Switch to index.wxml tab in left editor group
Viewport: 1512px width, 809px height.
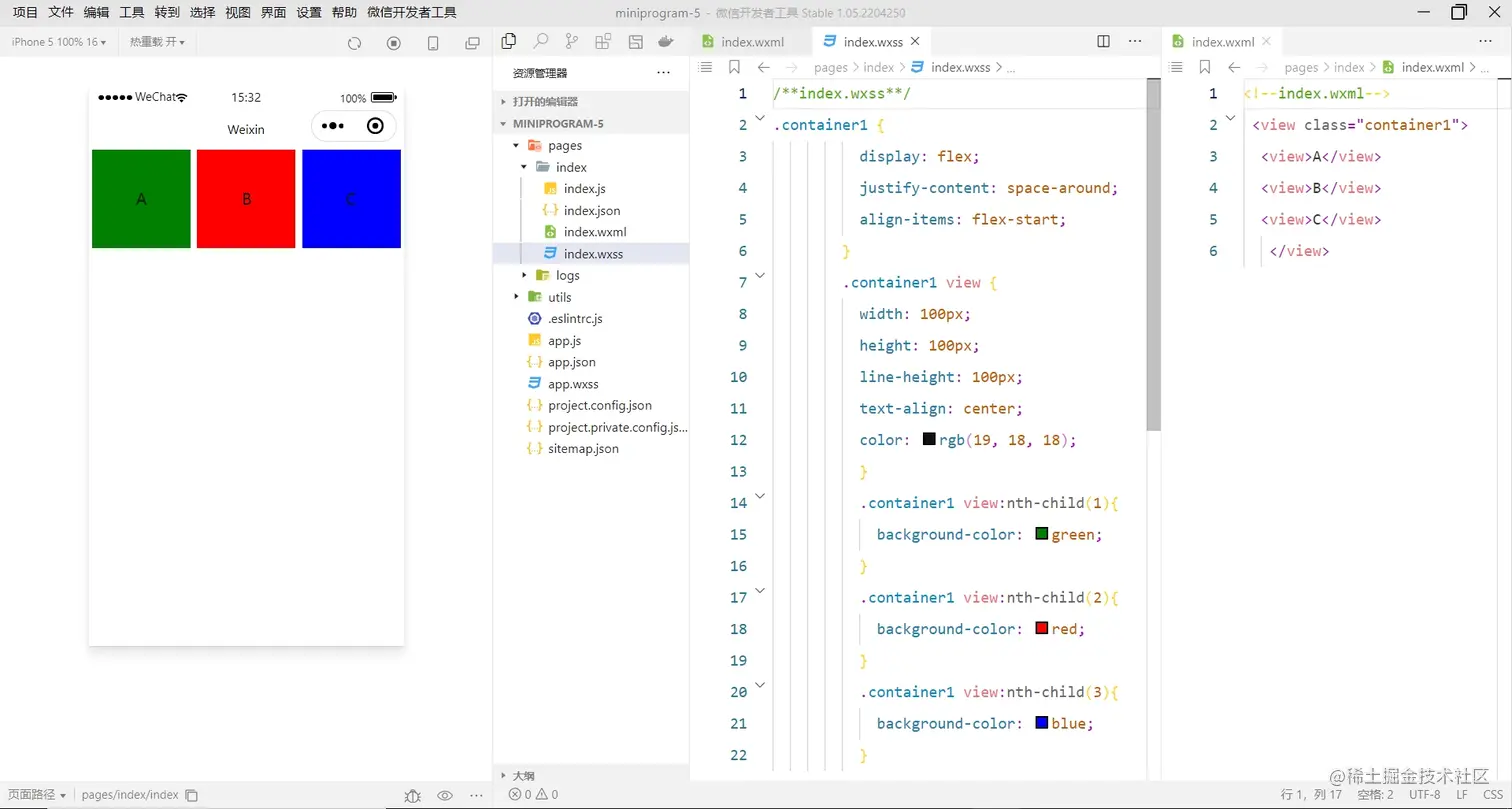pyautogui.click(x=751, y=42)
